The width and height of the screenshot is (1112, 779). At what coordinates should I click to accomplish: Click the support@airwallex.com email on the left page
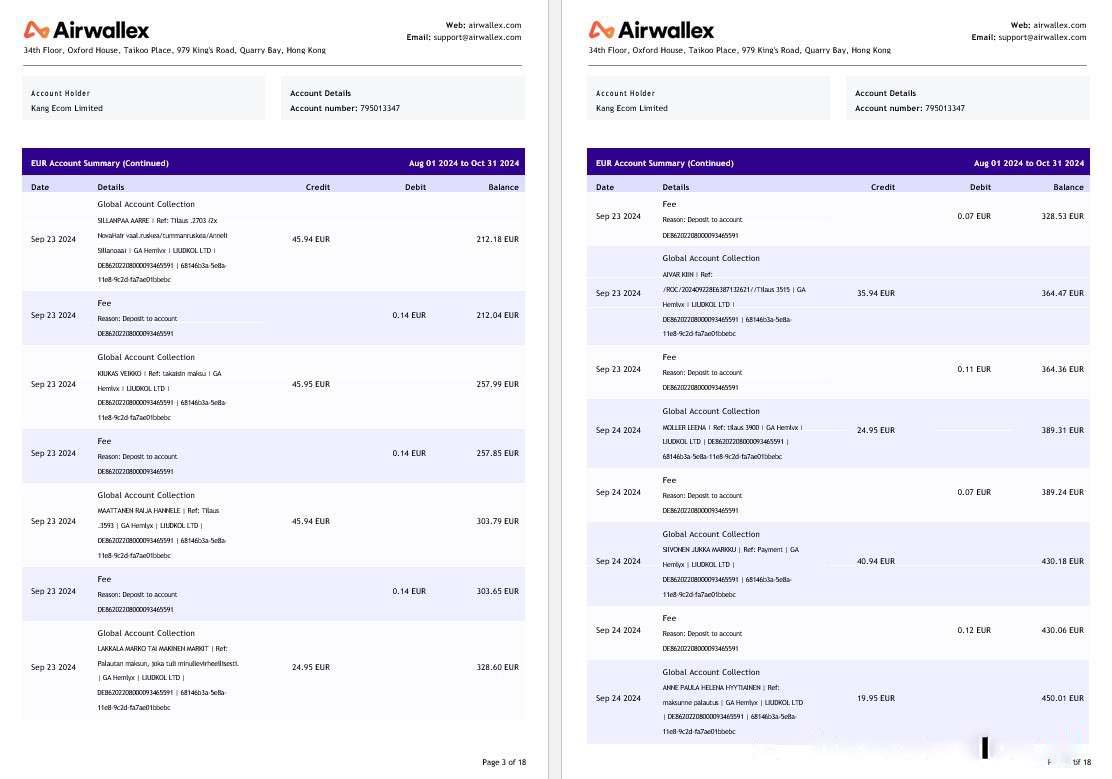tap(477, 37)
